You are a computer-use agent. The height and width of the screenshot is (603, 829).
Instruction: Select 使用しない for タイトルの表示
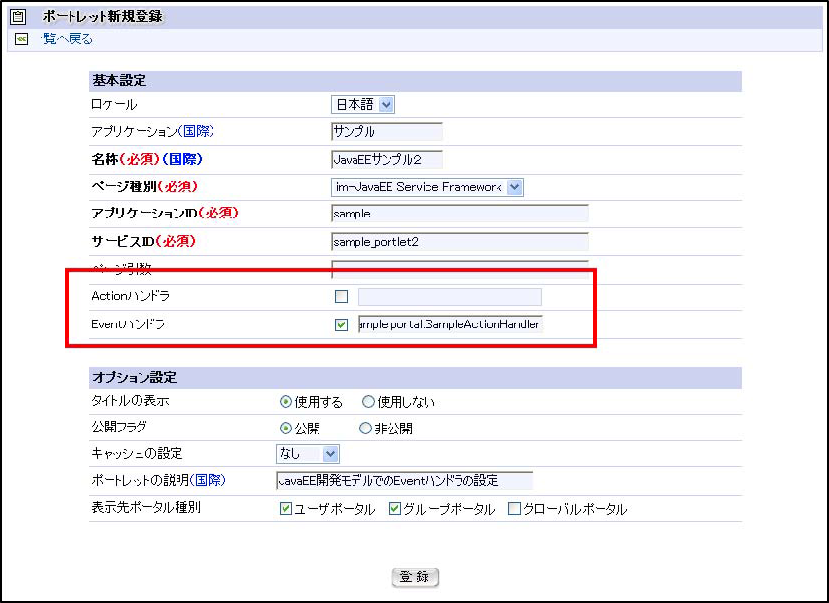tap(368, 402)
